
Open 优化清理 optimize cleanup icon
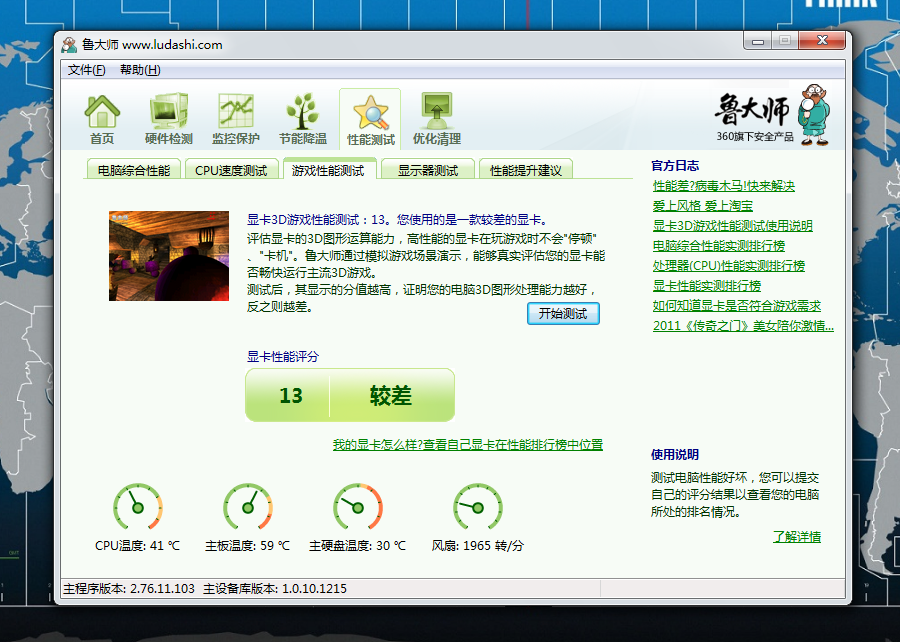click(436, 119)
